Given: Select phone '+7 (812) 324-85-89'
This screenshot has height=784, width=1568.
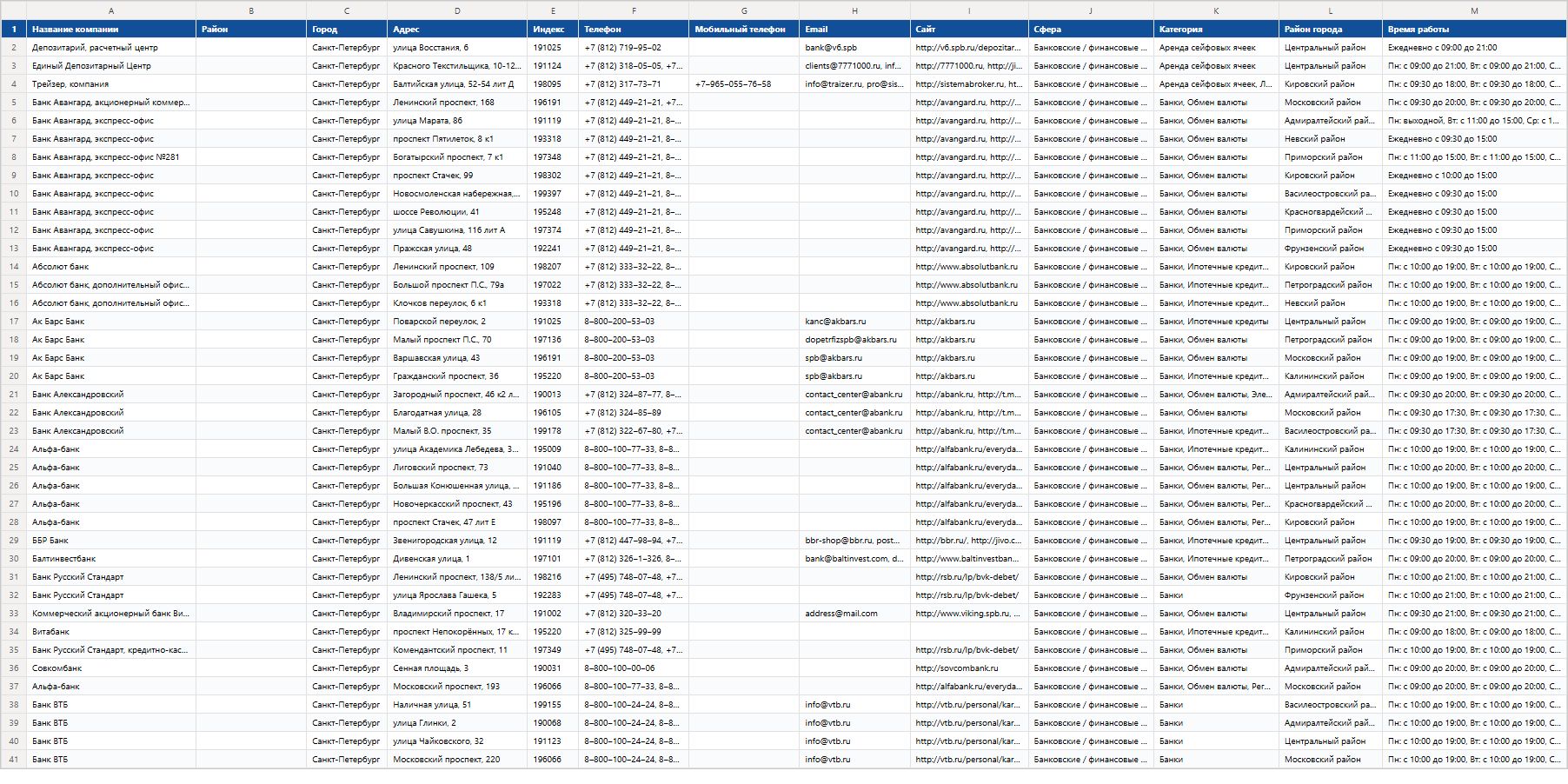Looking at the screenshot, I should 634,412.
